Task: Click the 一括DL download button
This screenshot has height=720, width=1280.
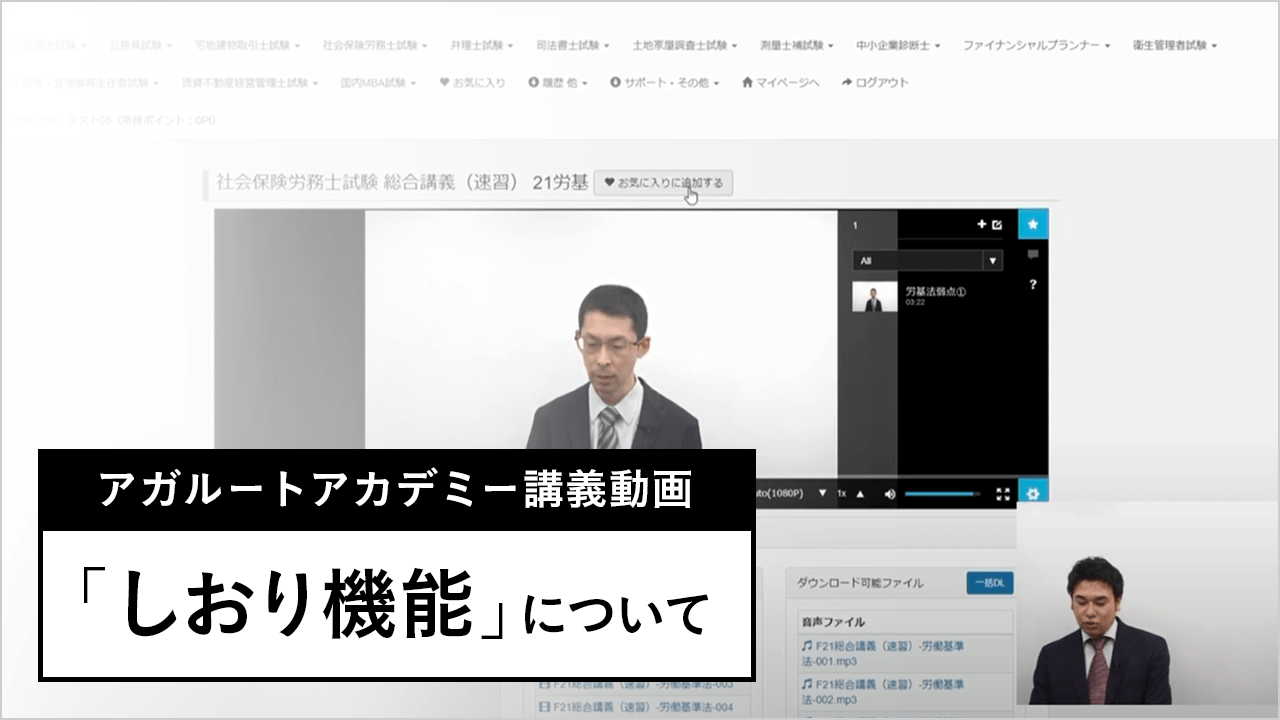Action: click(989, 583)
